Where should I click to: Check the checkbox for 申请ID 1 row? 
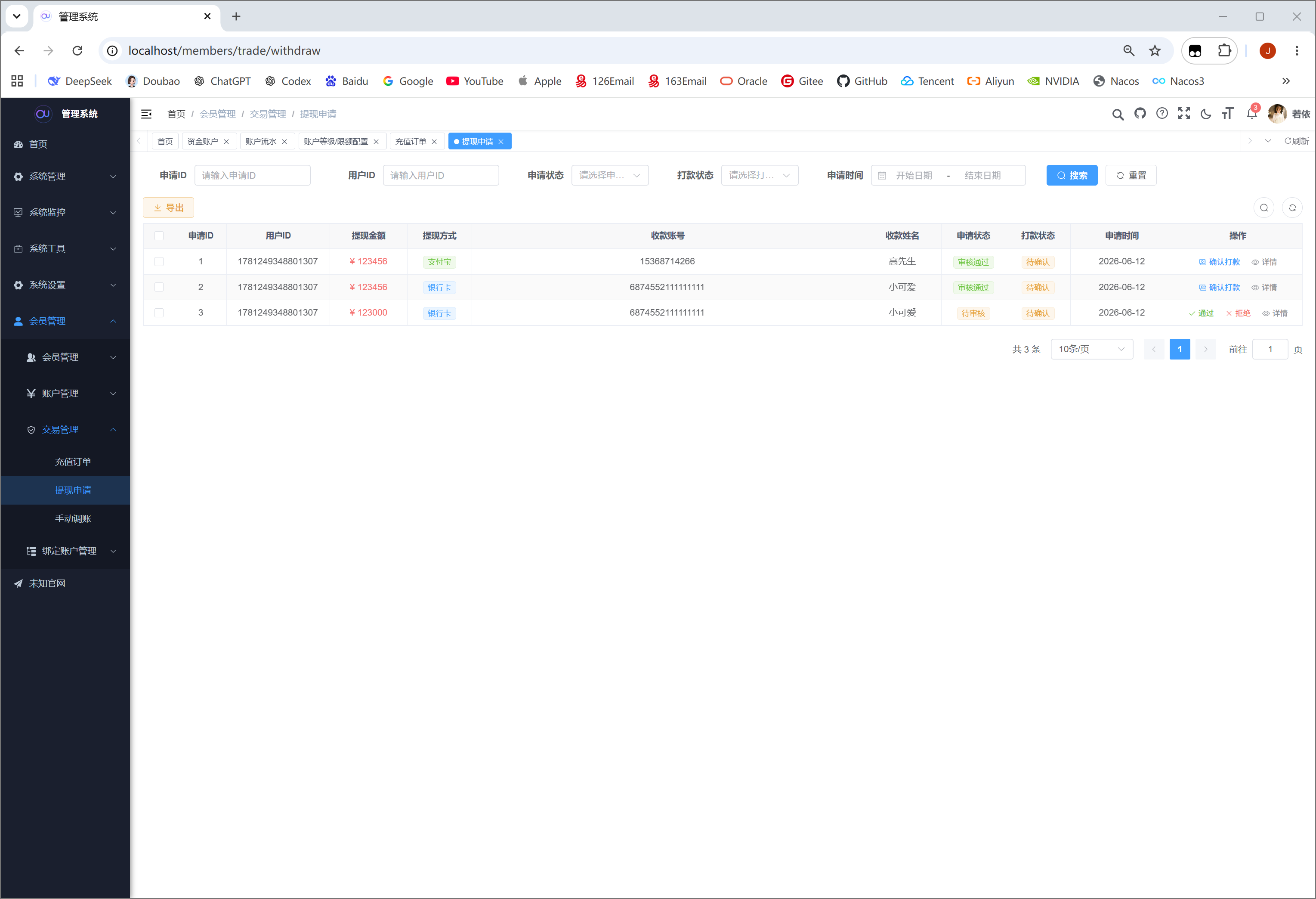point(159,262)
